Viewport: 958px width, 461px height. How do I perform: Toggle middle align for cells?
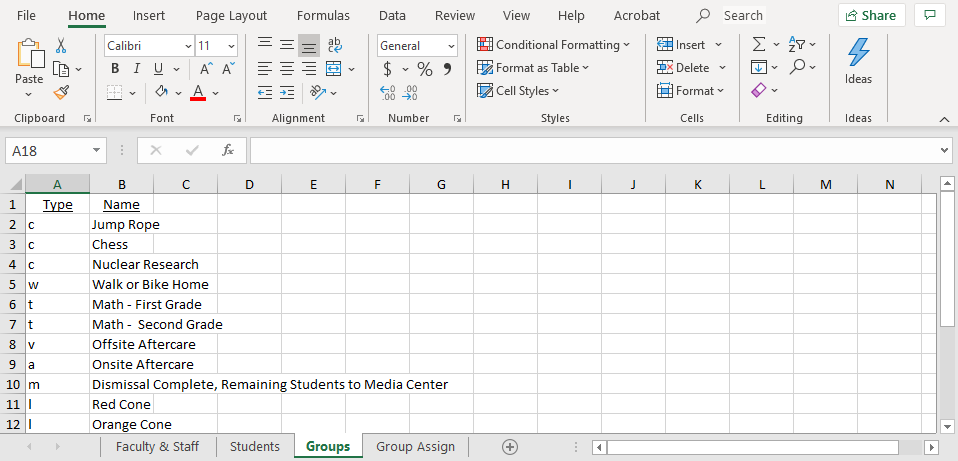[287, 45]
